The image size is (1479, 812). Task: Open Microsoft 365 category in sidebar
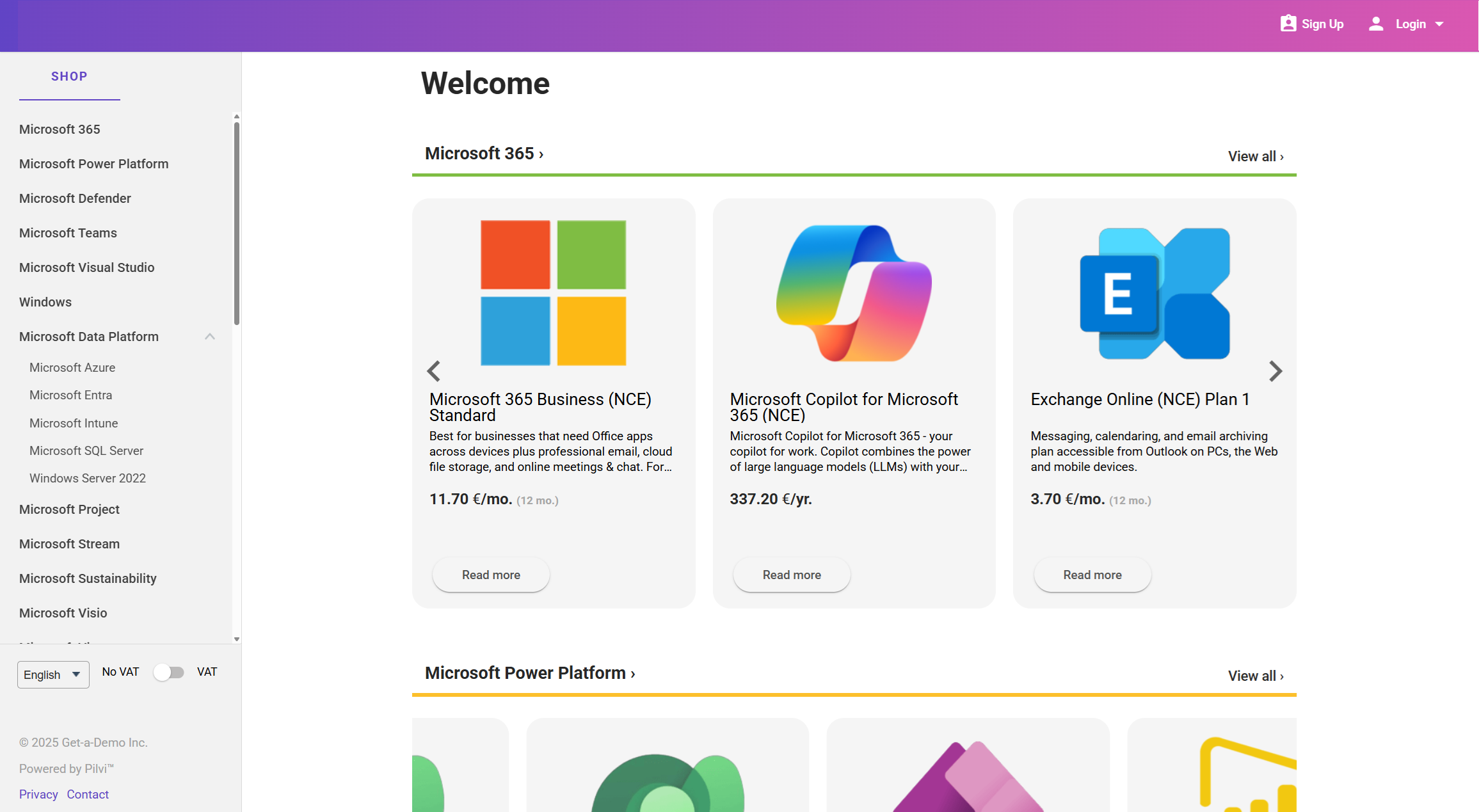[60, 129]
